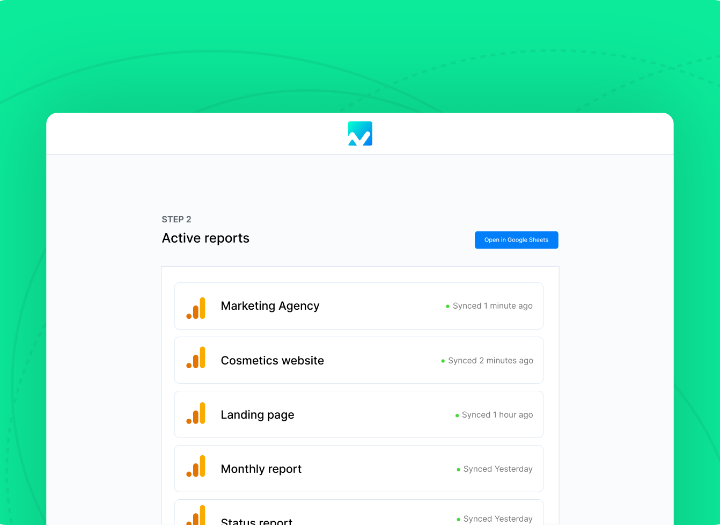The image size is (720, 525).
Task: Click Google Analytics icon for Monthly report
Action: point(196,466)
